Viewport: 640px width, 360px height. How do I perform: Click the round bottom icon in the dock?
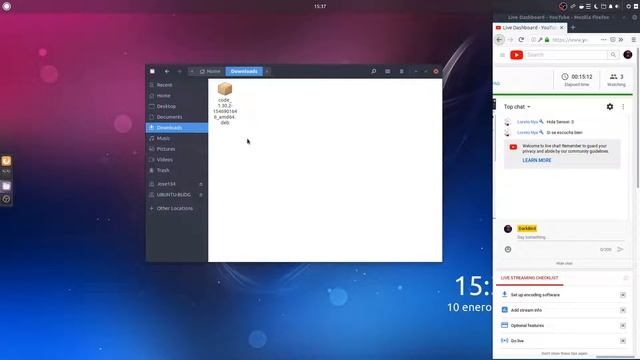6,199
